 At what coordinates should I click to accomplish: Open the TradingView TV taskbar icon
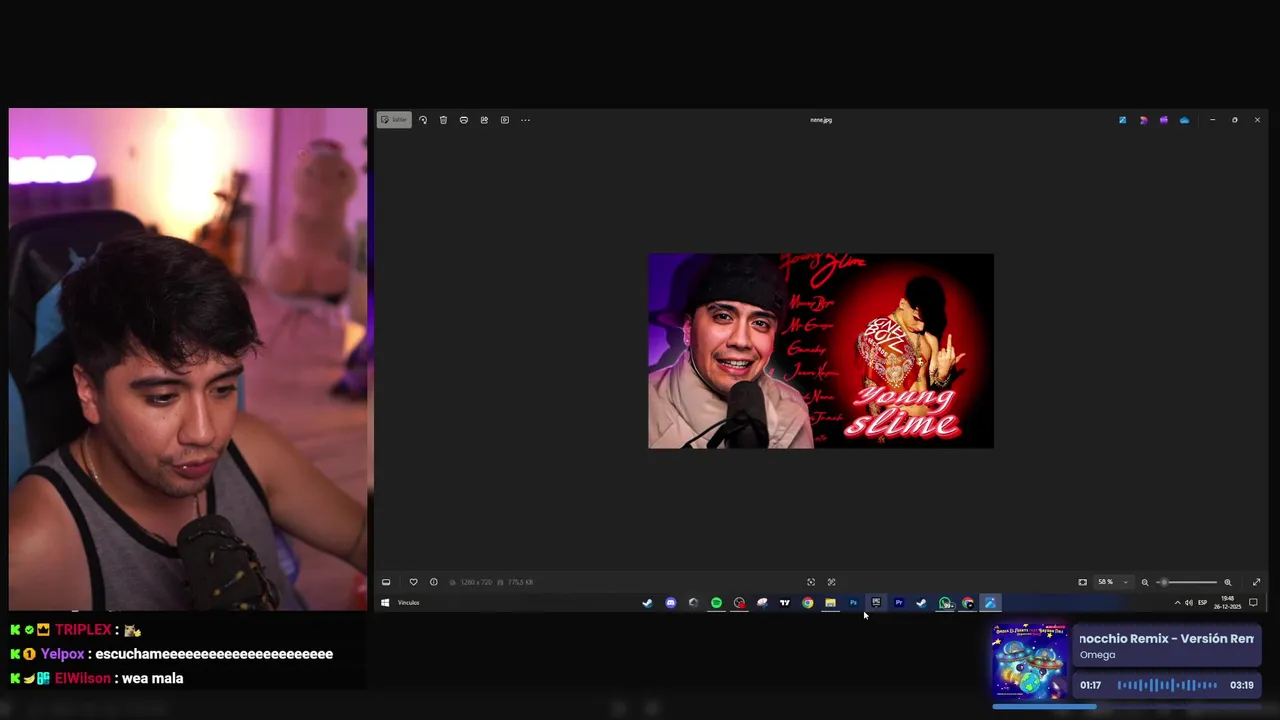(x=785, y=603)
